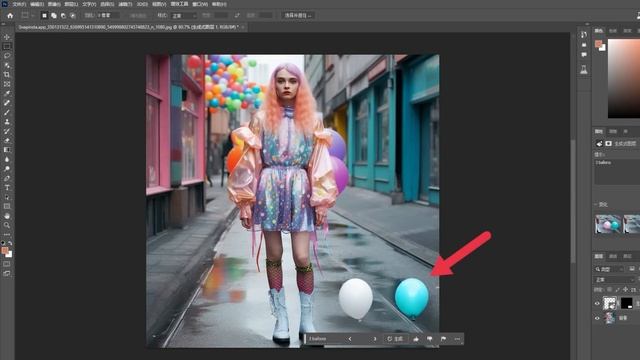Select the Clone Stamp tool
The image size is (640, 360).
pos(7,122)
